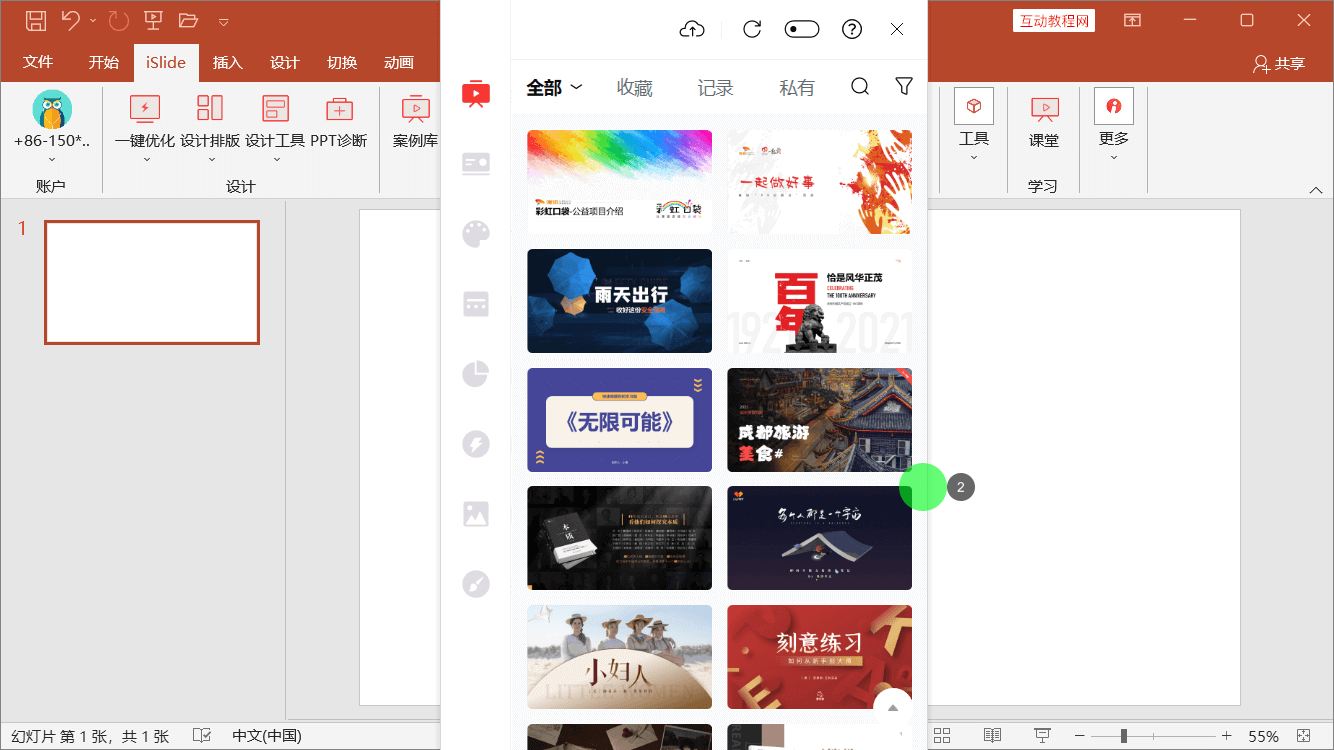This screenshot has height=750, width=1334.
Task: Expand Customize Quick Access Toolbar arrow
Action: 223,22
